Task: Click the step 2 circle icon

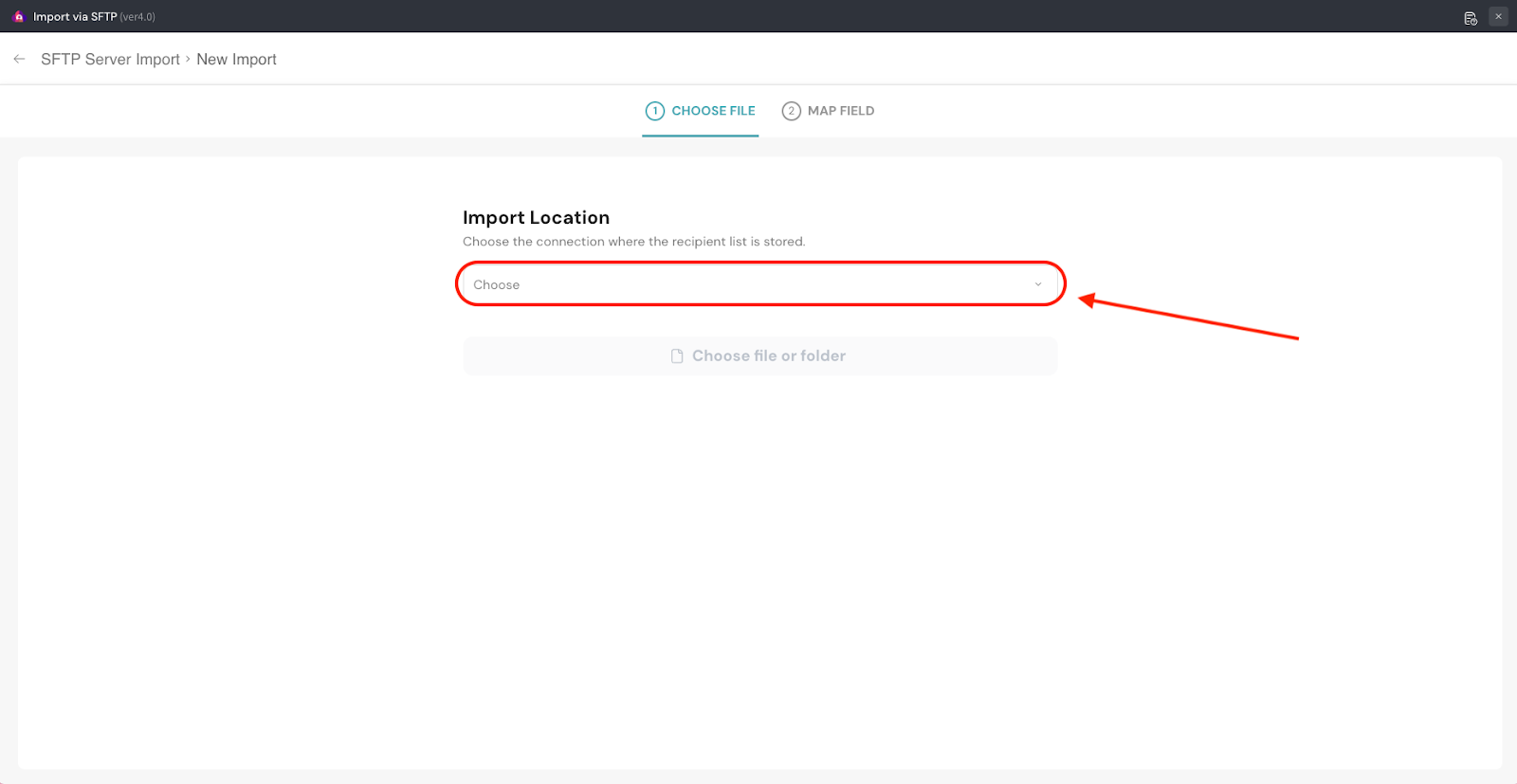Action: click(x=791, y=111)
